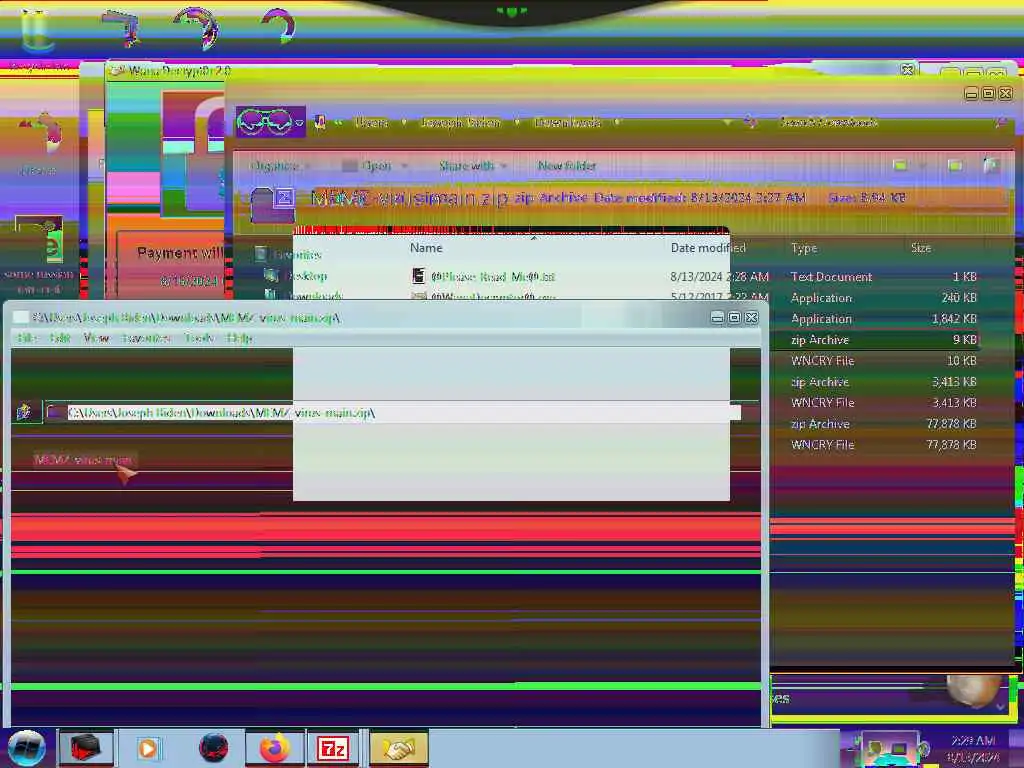Open Windows Media Player from taskbar
The image size is (1024, 768).
tap(148, 748)
